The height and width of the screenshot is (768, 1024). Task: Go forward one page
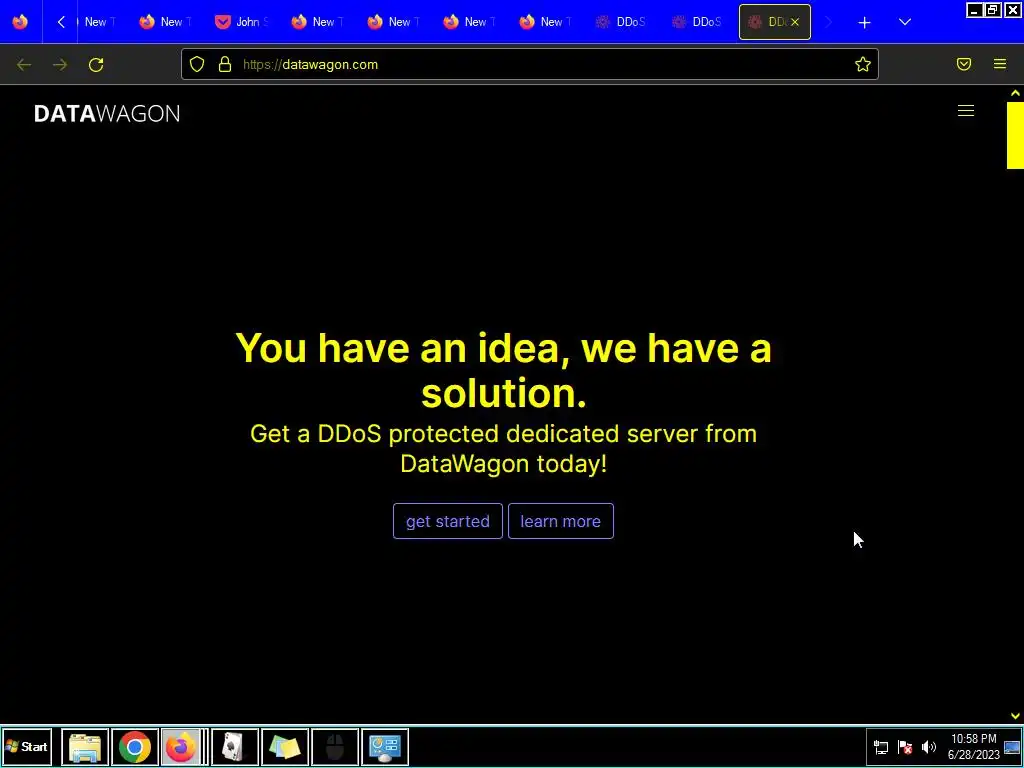[x=60, y=65]
